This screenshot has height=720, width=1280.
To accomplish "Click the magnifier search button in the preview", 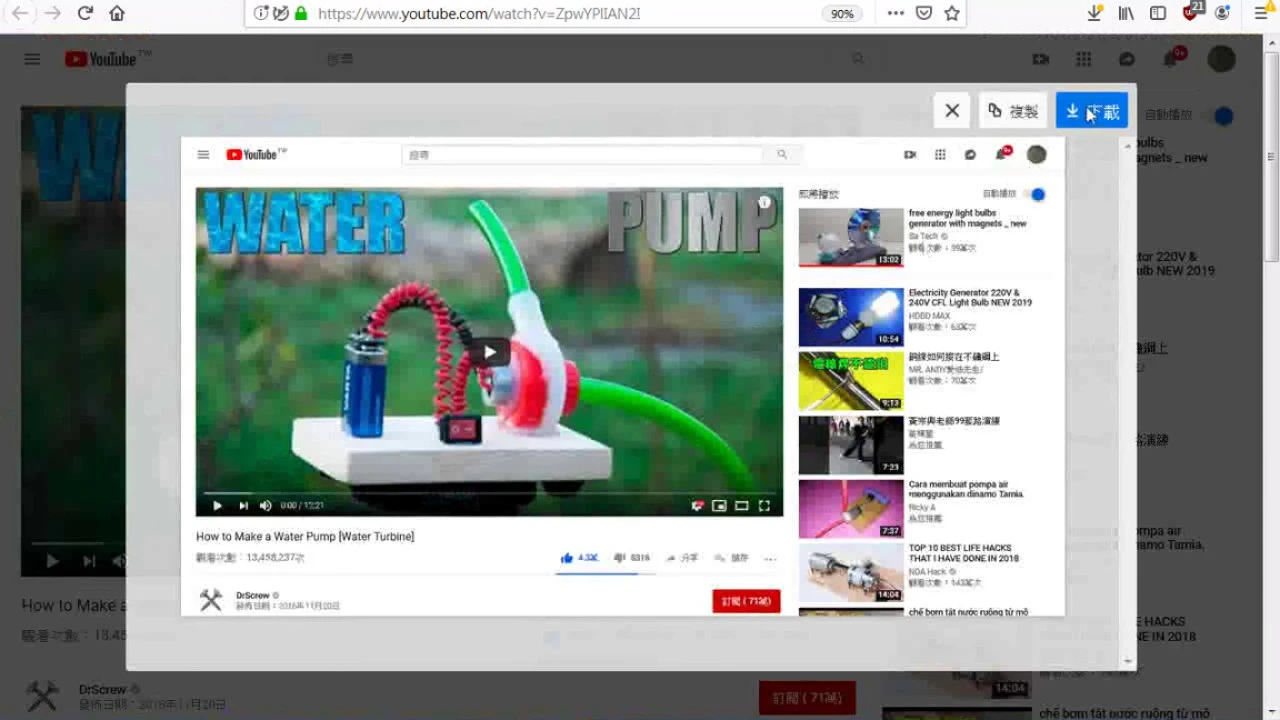I will (782, 155).
